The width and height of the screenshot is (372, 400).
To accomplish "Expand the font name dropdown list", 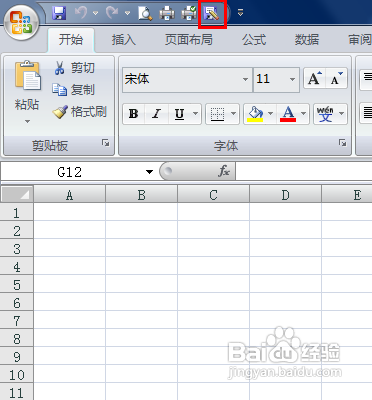I will point(245,79).
